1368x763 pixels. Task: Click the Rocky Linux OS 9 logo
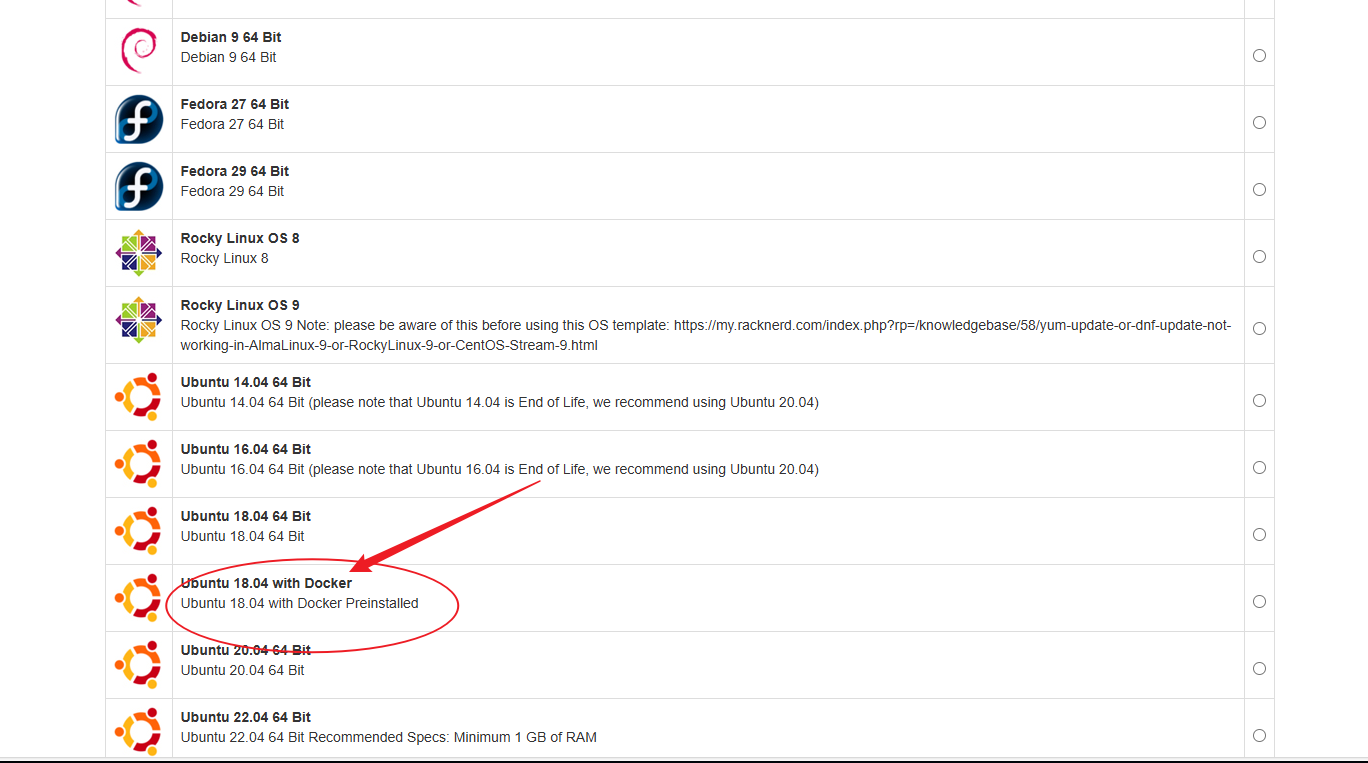[138, 320]
